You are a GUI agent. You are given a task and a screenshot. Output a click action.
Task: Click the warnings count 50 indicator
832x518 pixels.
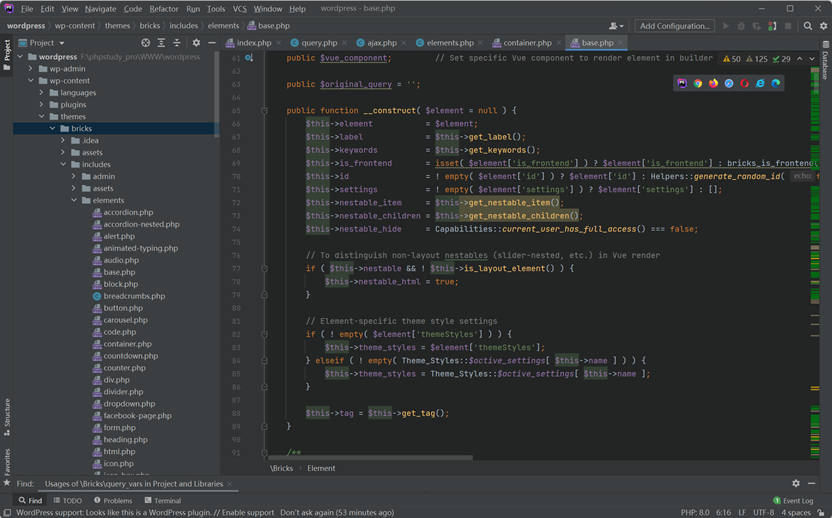[732, 59]
